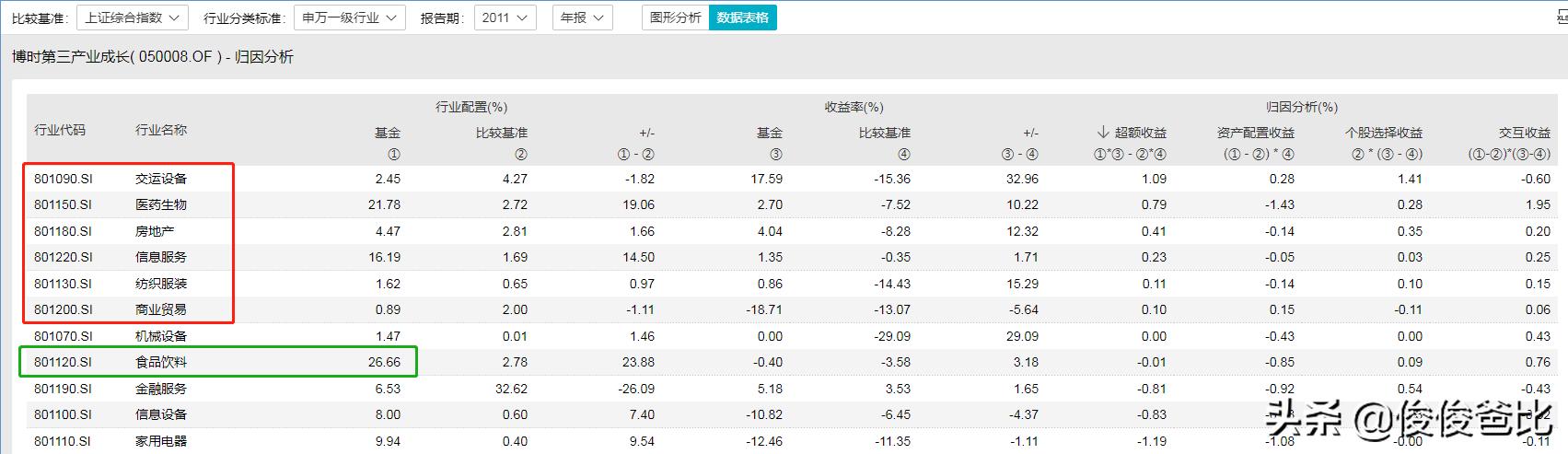The height and width of the screenshot is (454, 1568).
Task: Click 基金 header under 行业配置(%)
Action: pyautogui.click(x=388, y=133)
